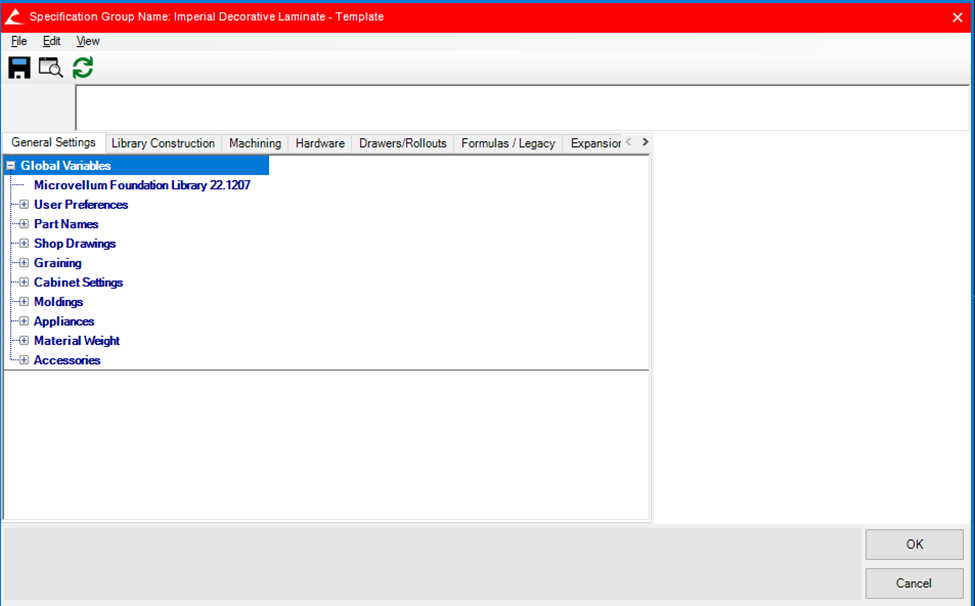This screenshot has width=975, height=606.
Task: Expand the Cabinet Settings node
Action: click(x=24, y=283)
